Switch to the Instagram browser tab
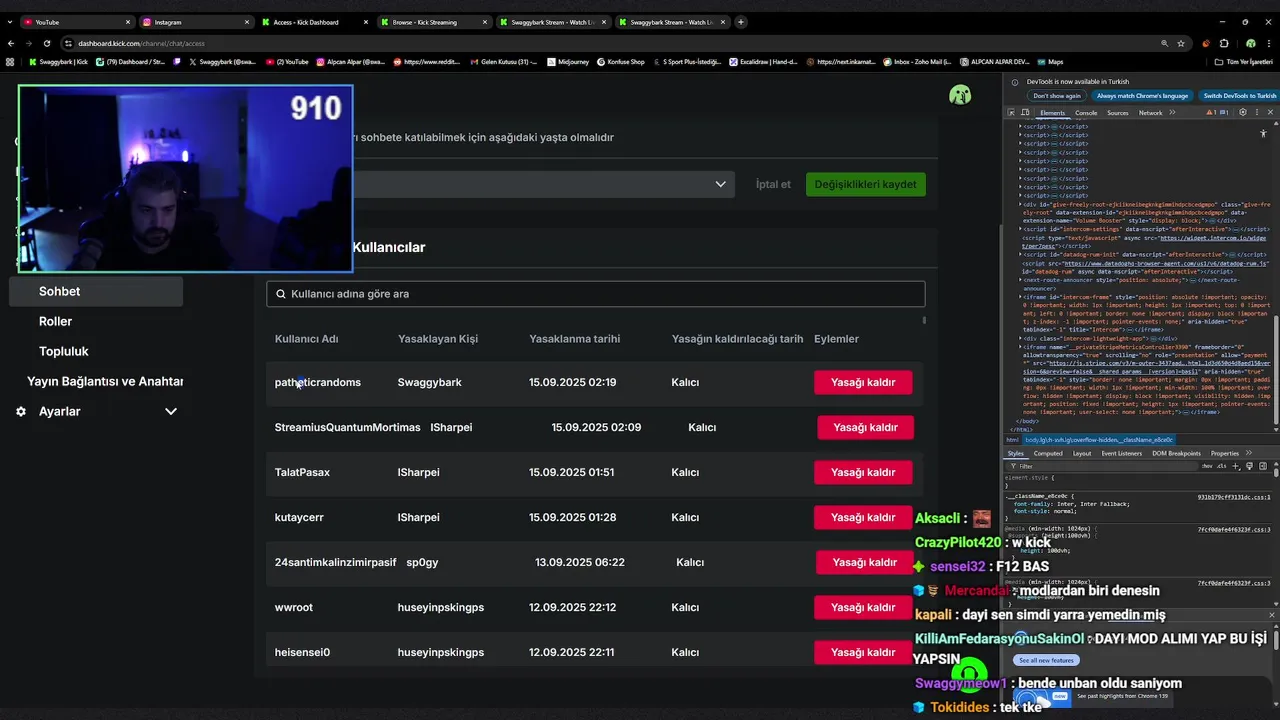Viewport: 1280px width, 720px height. (196, 21)
